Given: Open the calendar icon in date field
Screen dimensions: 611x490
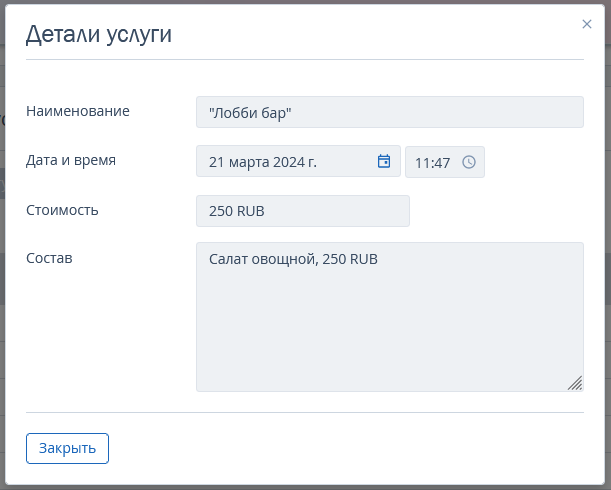Looking at the screenshot, I should 384,161.
